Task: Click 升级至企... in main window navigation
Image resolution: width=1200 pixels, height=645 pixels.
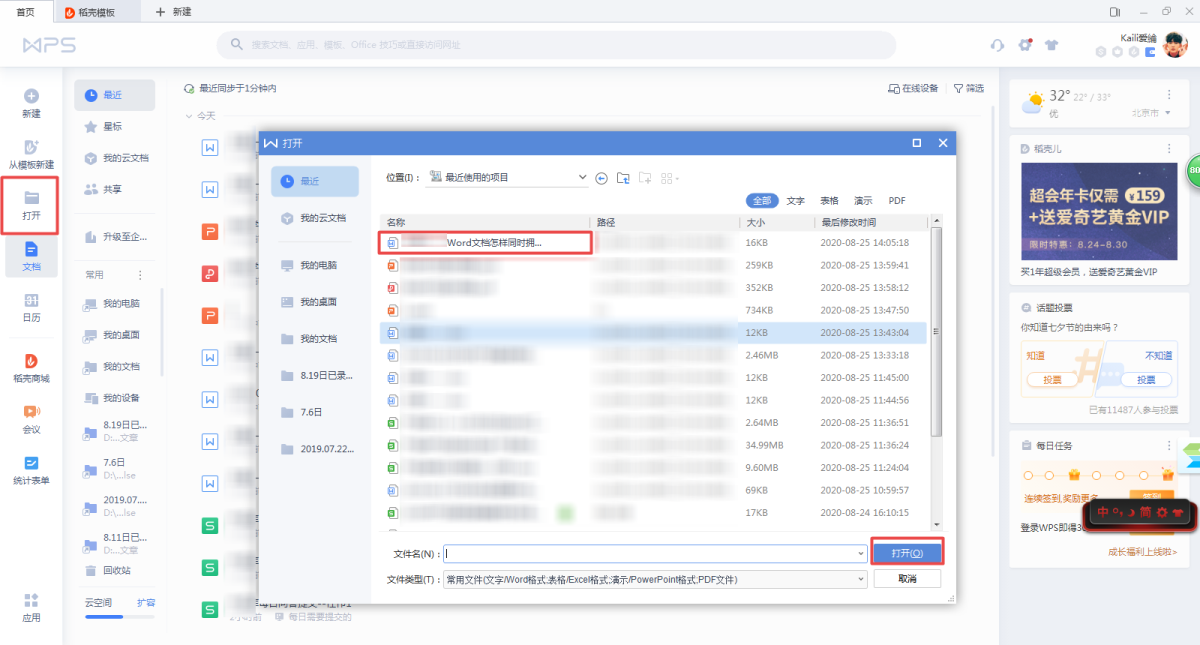Action: 115,237
